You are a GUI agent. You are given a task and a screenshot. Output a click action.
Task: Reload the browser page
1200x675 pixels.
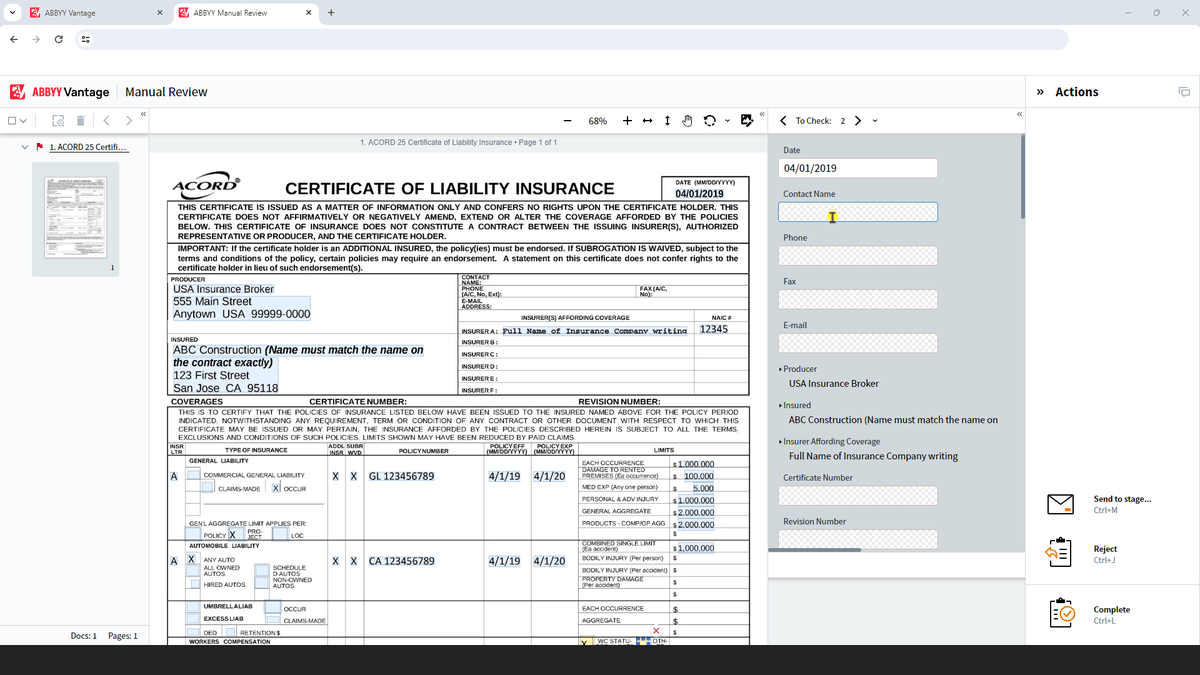(59, 39)
